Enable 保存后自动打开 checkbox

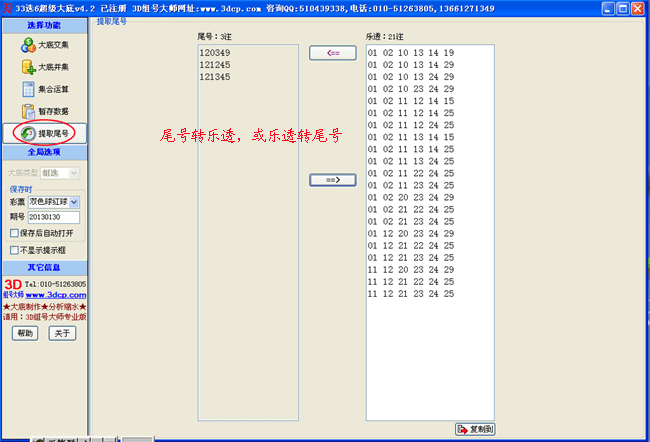tap(14, 233)
